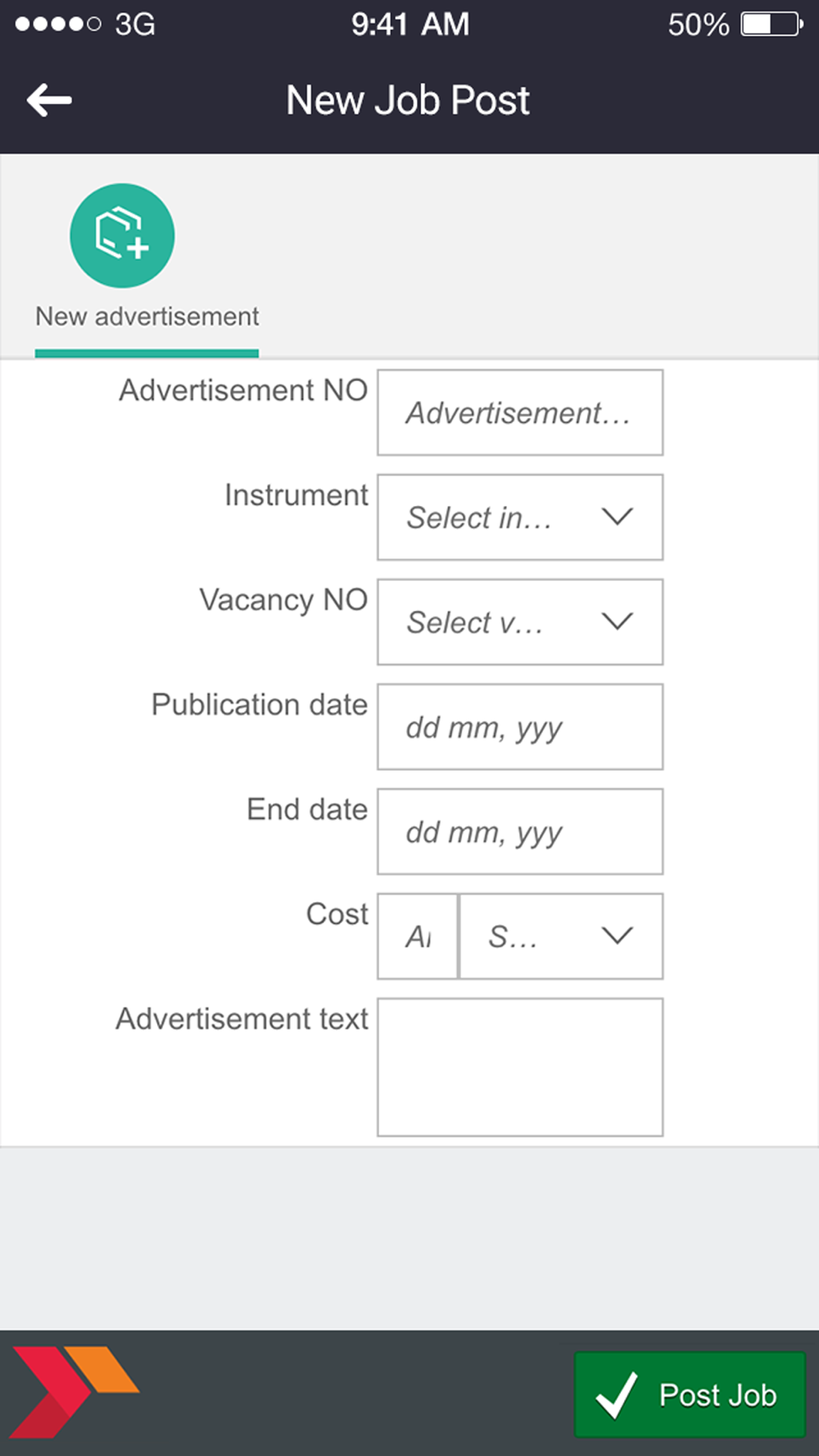
Task: Focus the Advertisement NO field
Action: (x=520, y=413)
